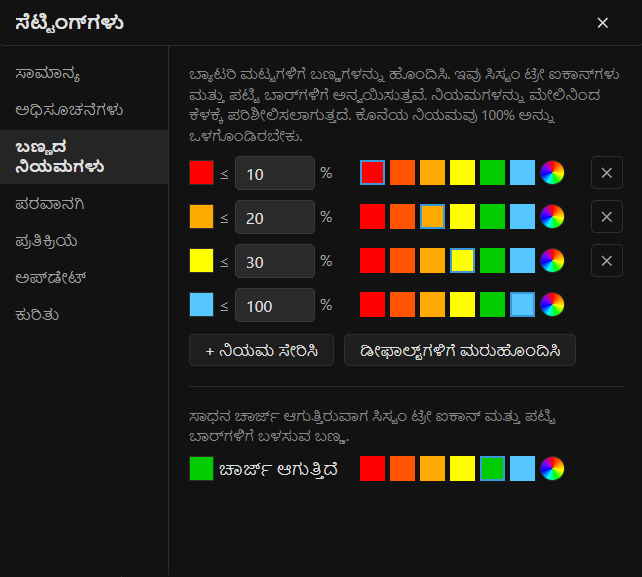
Task: Click green preview square beside ಚಾರ್ಜ್ ಆಗುತ್ತಿದೆ
Action: point(201,468)
